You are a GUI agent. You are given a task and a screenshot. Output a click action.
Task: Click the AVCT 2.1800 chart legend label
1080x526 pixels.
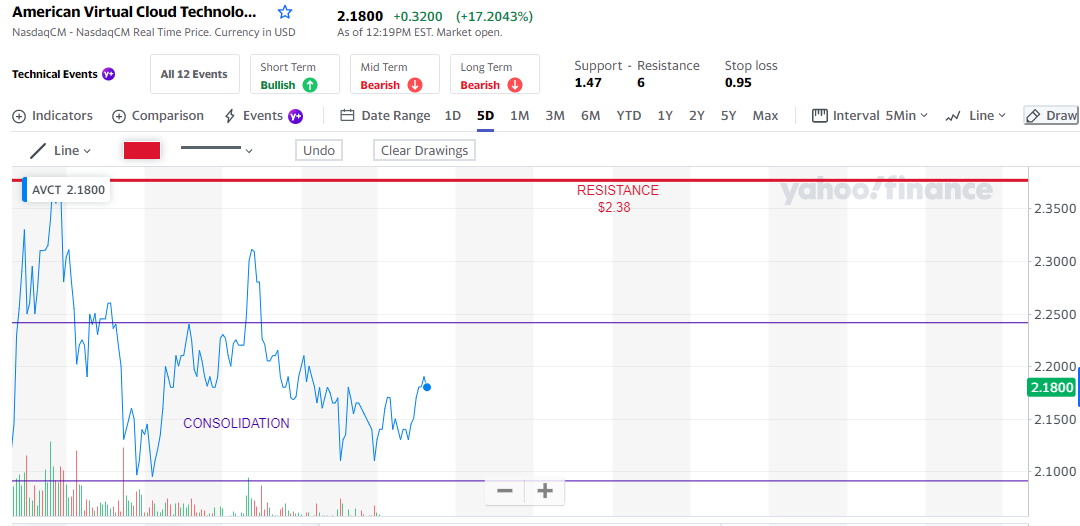click(68, 190)
